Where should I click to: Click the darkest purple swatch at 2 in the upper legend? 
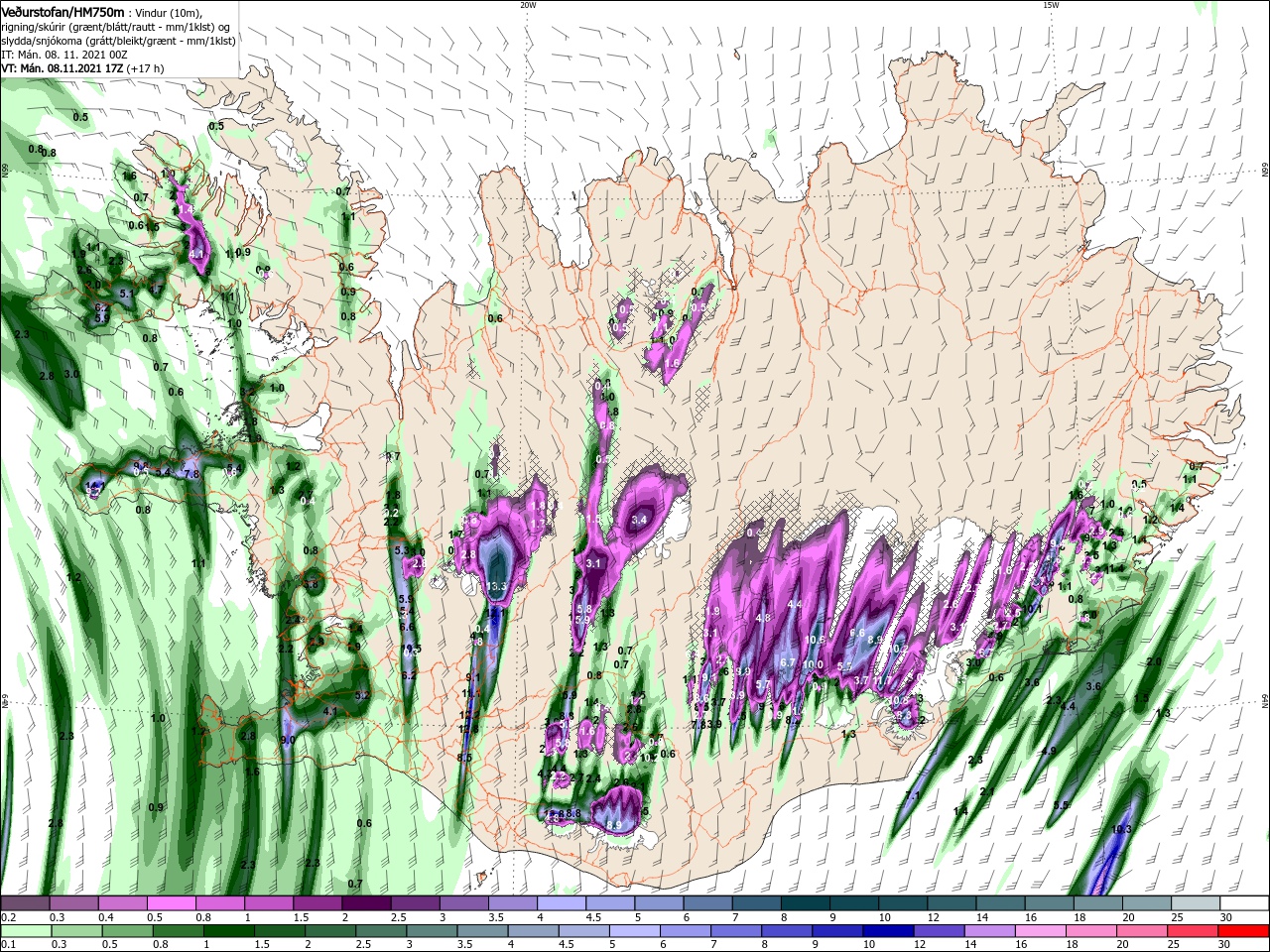[366, 903]
